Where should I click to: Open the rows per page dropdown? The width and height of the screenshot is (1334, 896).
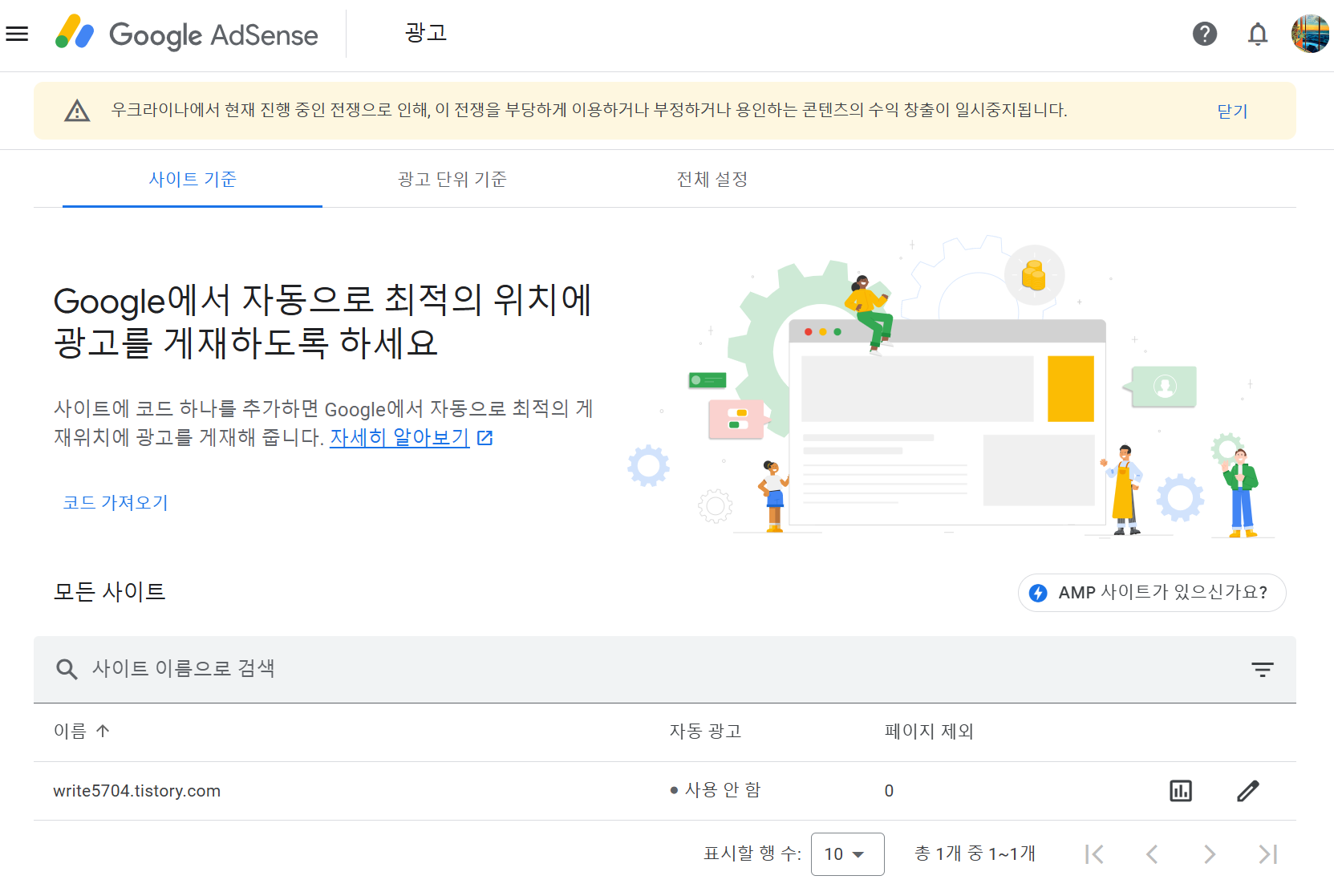pos(847,854)
